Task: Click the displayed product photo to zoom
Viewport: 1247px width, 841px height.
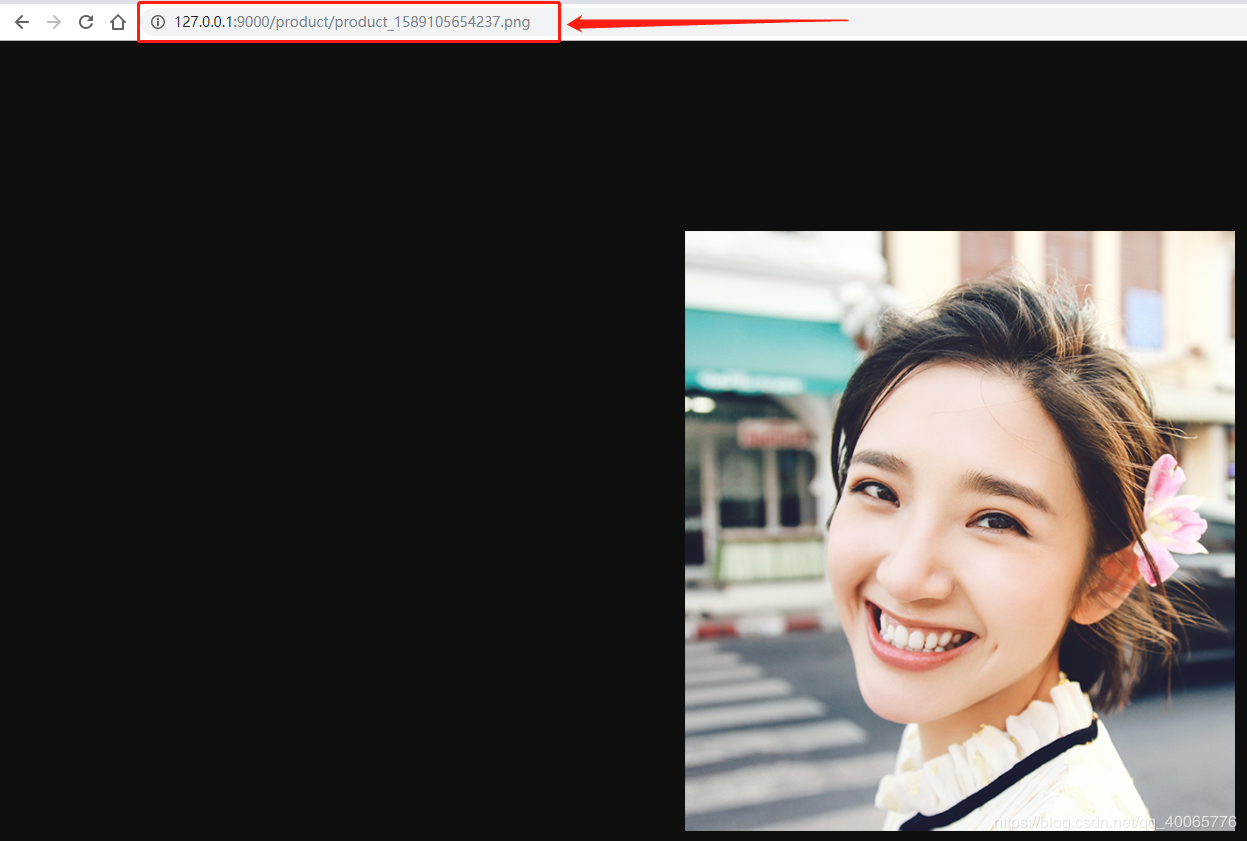Action: [960, 530]
